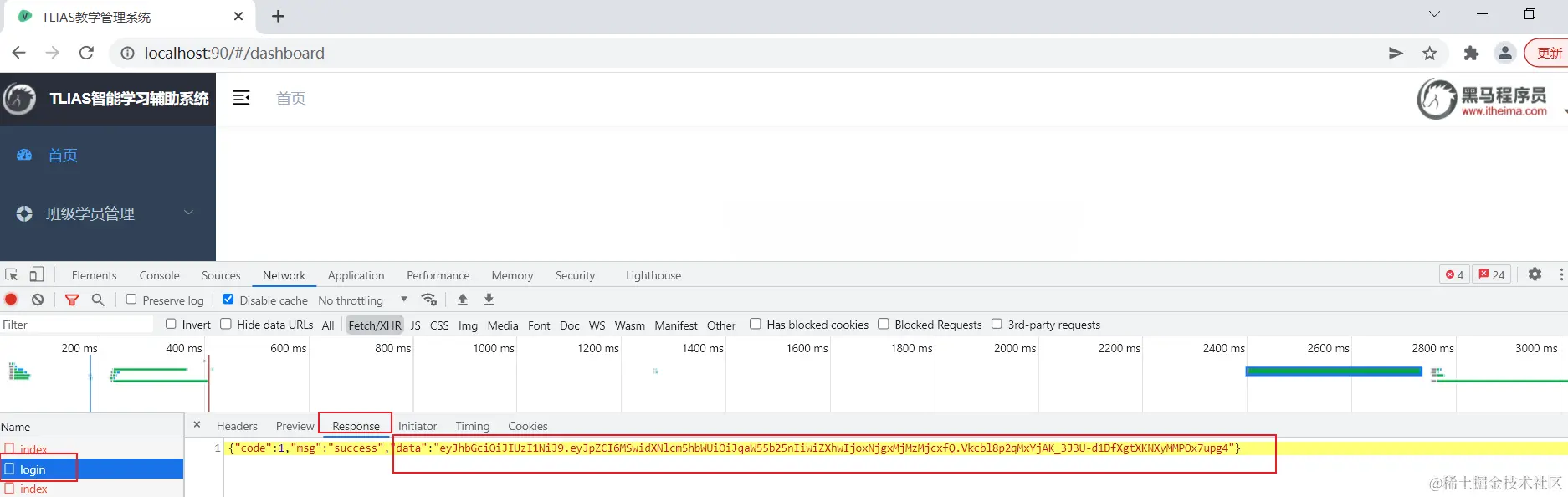Stop network recording with red button

tap(11, 300)
